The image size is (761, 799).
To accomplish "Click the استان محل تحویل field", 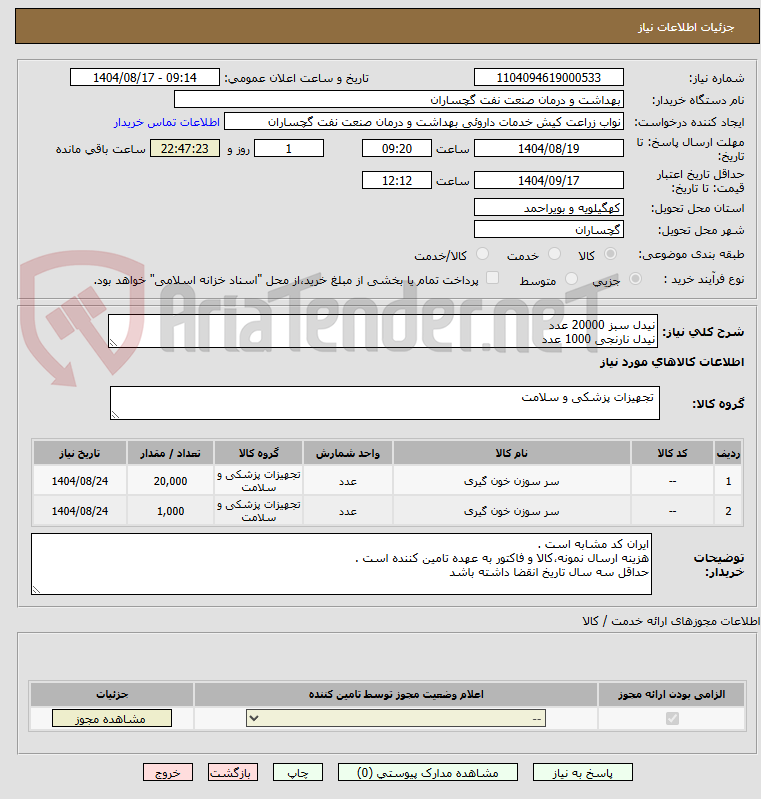I will 549,207.
